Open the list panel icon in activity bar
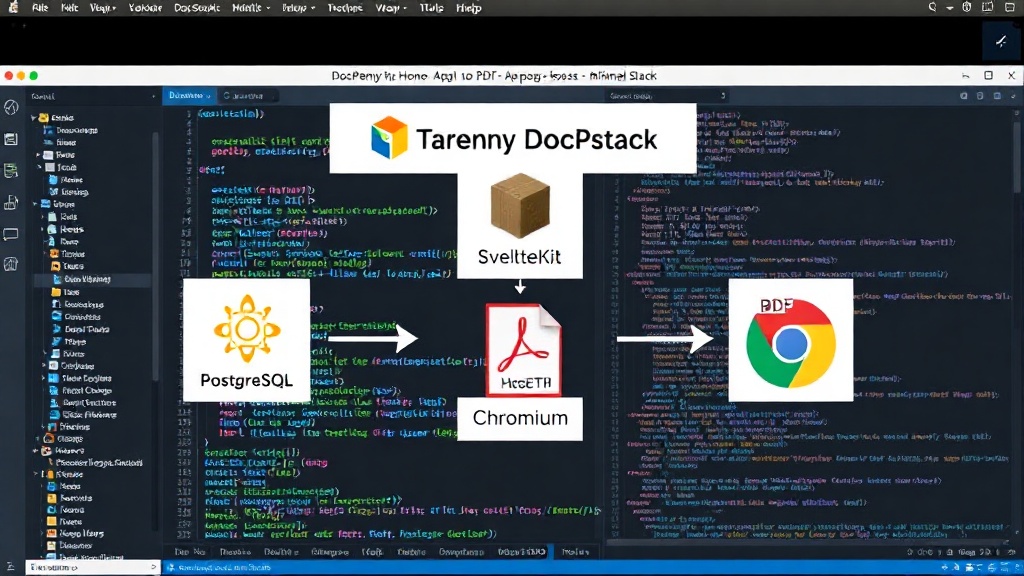This screenshot has height=576, width=1024. point(11,139)
